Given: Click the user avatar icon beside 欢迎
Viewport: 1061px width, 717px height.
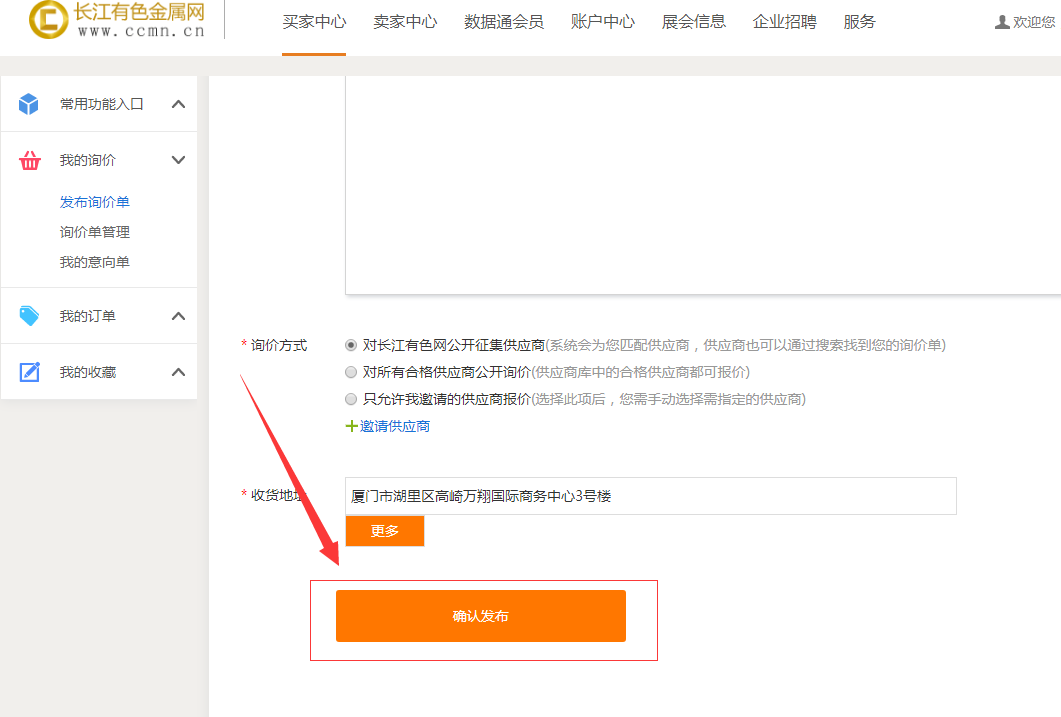Looking at the screenshot, I should [x=1002, y=22].
